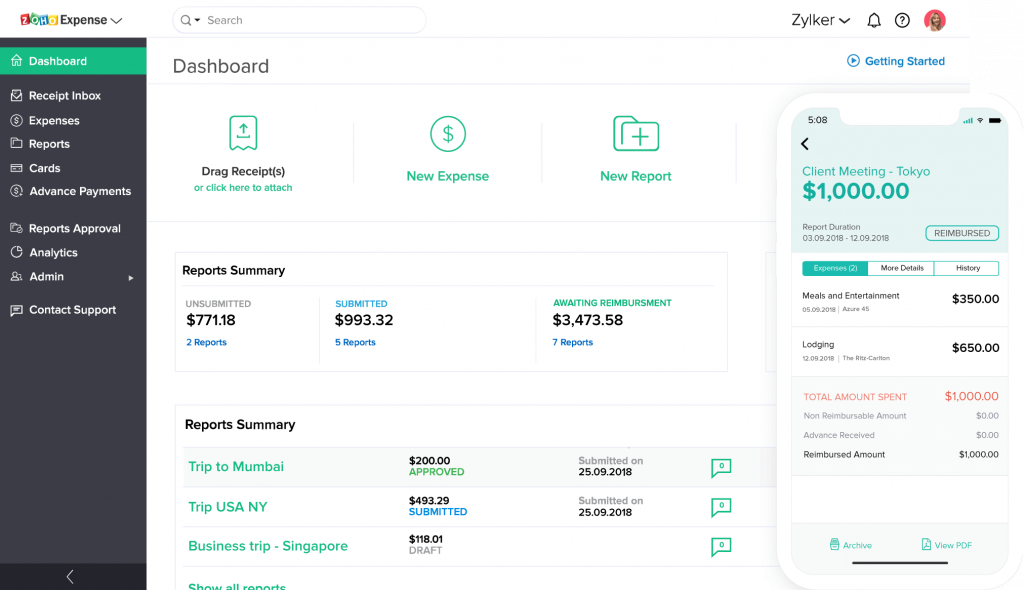Click the Getting Started play icon
The width and height of the screenshot is (1024, 590).
tap(853, 61)
